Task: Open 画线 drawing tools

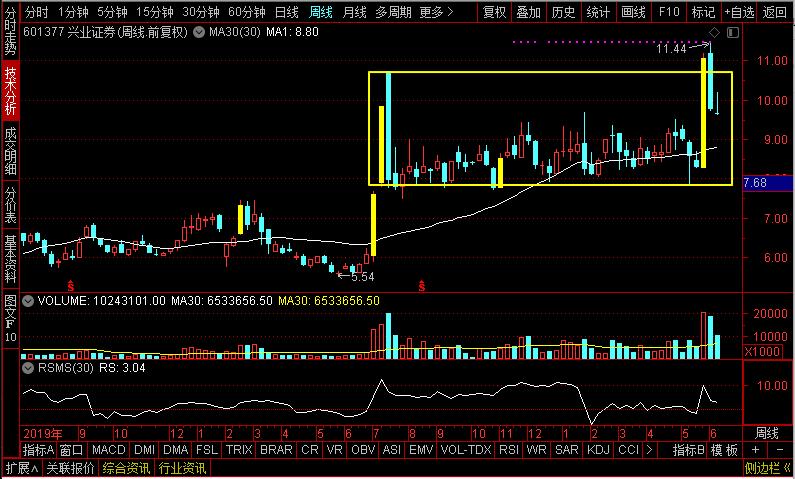Action: [633, 12]
